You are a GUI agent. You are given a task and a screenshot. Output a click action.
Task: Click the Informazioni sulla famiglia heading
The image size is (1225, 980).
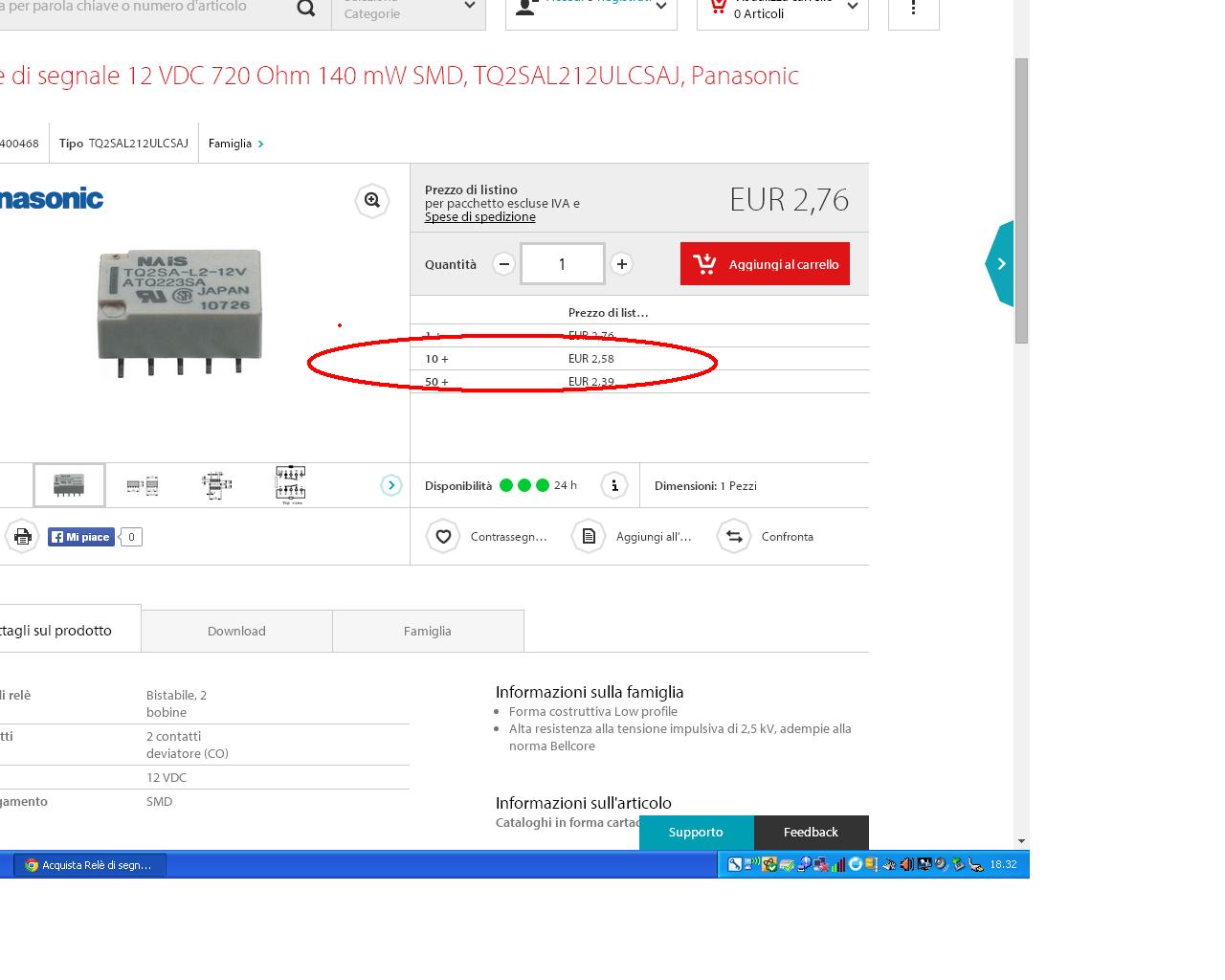point(590,692)
